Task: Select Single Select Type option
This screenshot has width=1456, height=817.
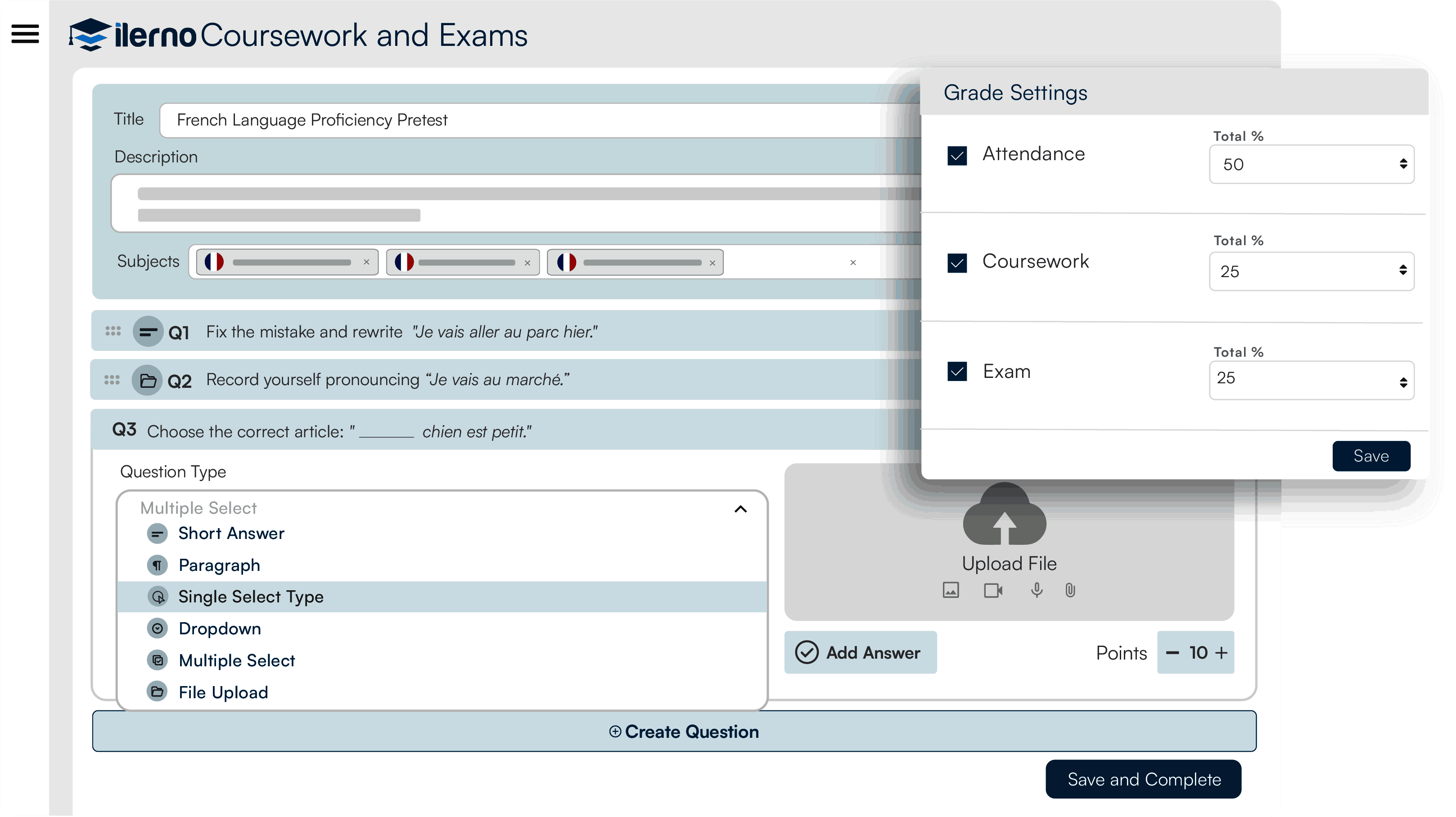Action: point(251,597)
